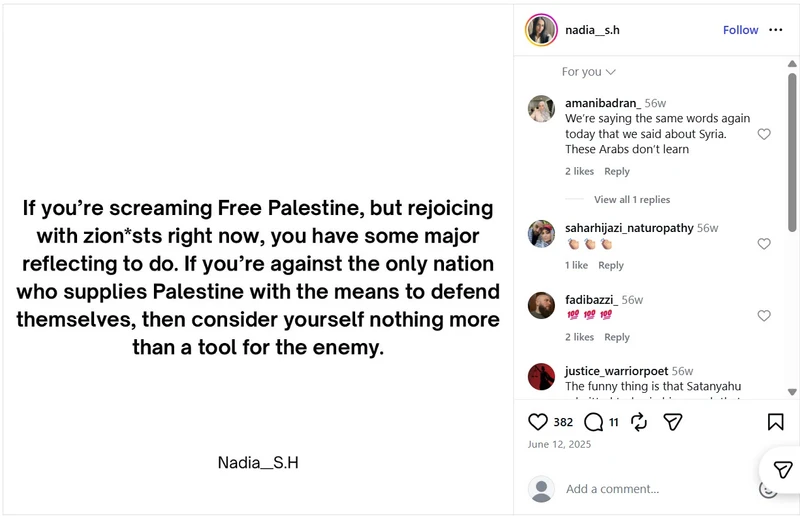The image size is (800, 517).
Task: Reply to fadibazzi_ comment
Action: click(x=617, y=337)
